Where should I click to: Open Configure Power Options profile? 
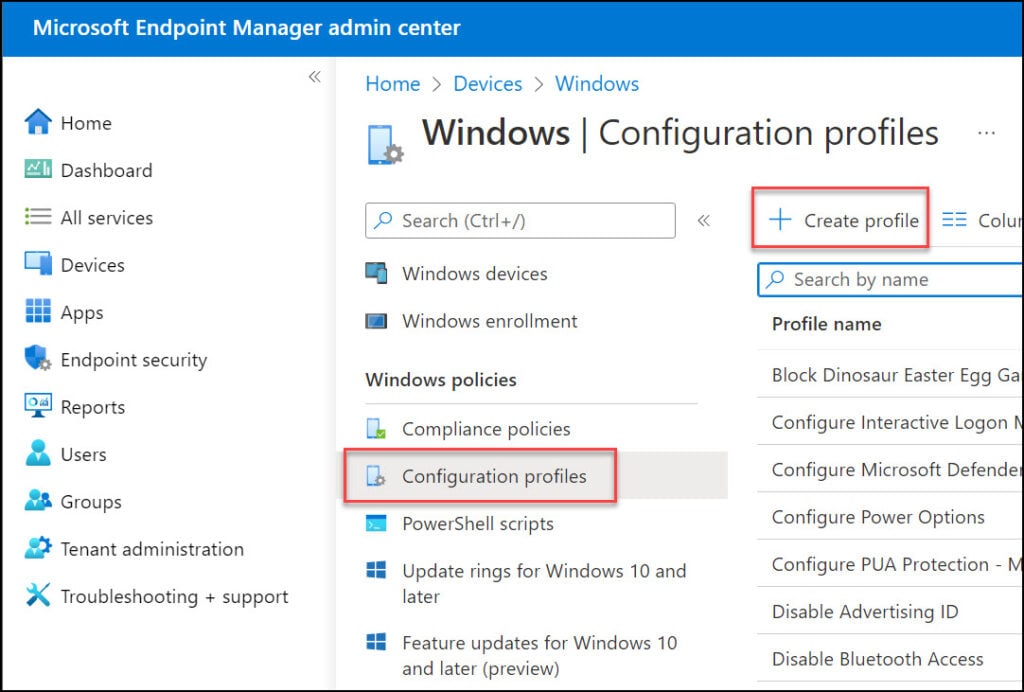coord(878,517)
